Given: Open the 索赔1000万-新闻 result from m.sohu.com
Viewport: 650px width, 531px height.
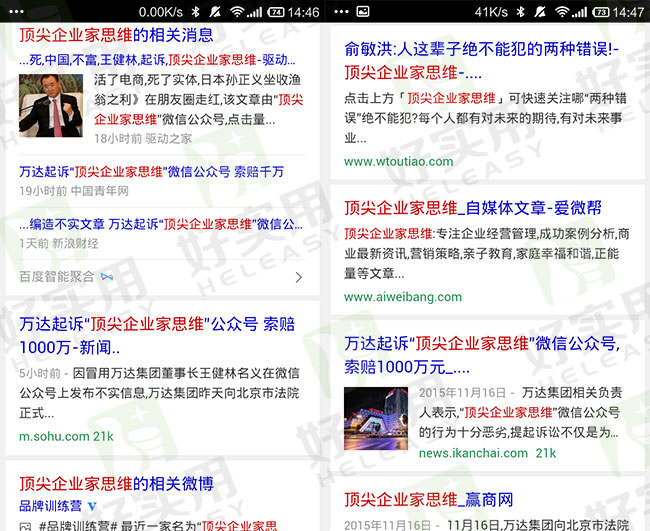Looking at the screenshot, I should click(x=157, y=336).
